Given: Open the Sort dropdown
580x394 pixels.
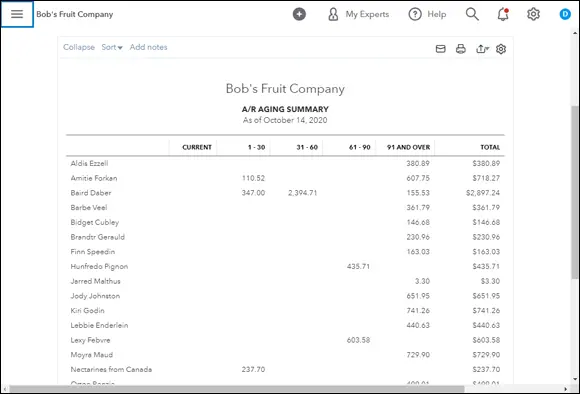Looking at the screenshot, I should (112, 47).
